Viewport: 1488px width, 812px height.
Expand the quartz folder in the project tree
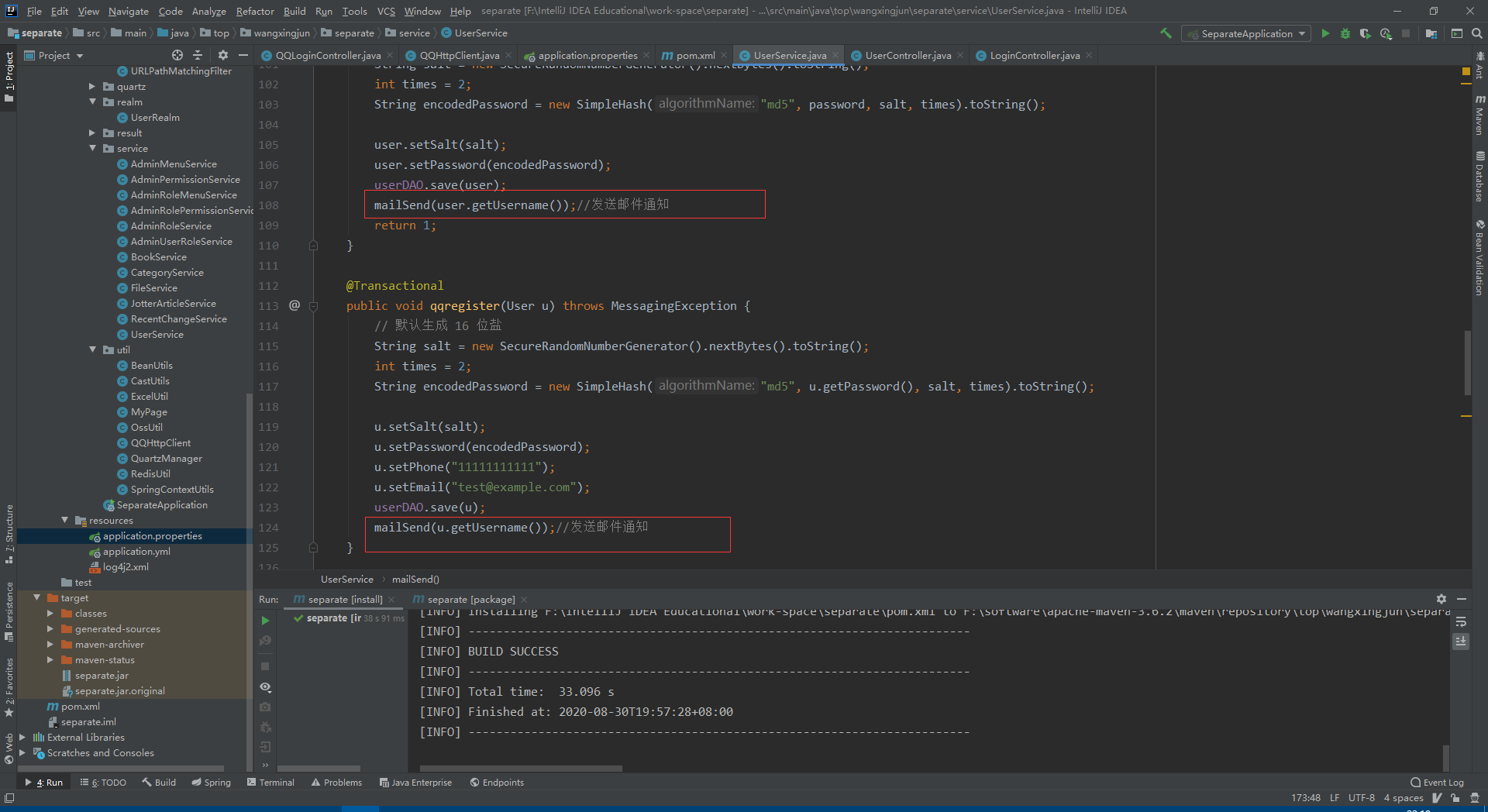click(x=92, y=87)
